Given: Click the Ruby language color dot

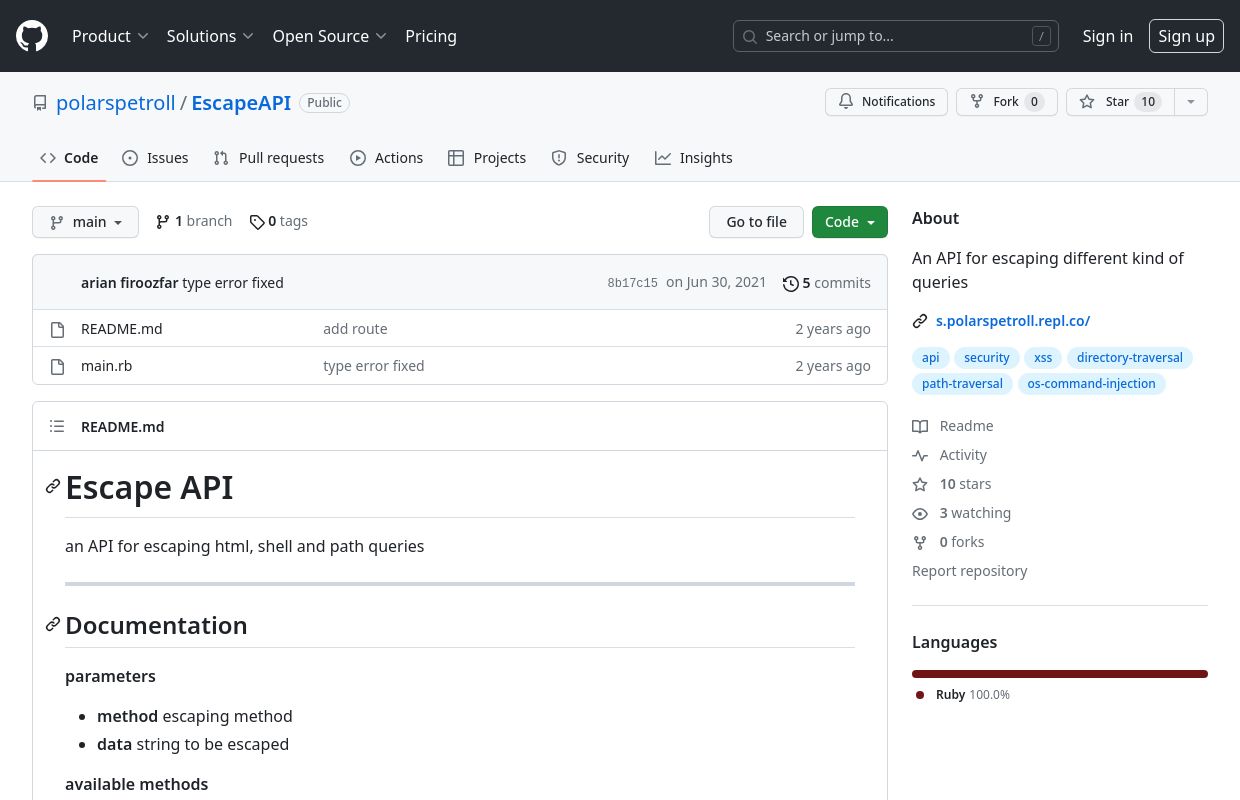Looking at the screenshot, I should coord(920,695).
